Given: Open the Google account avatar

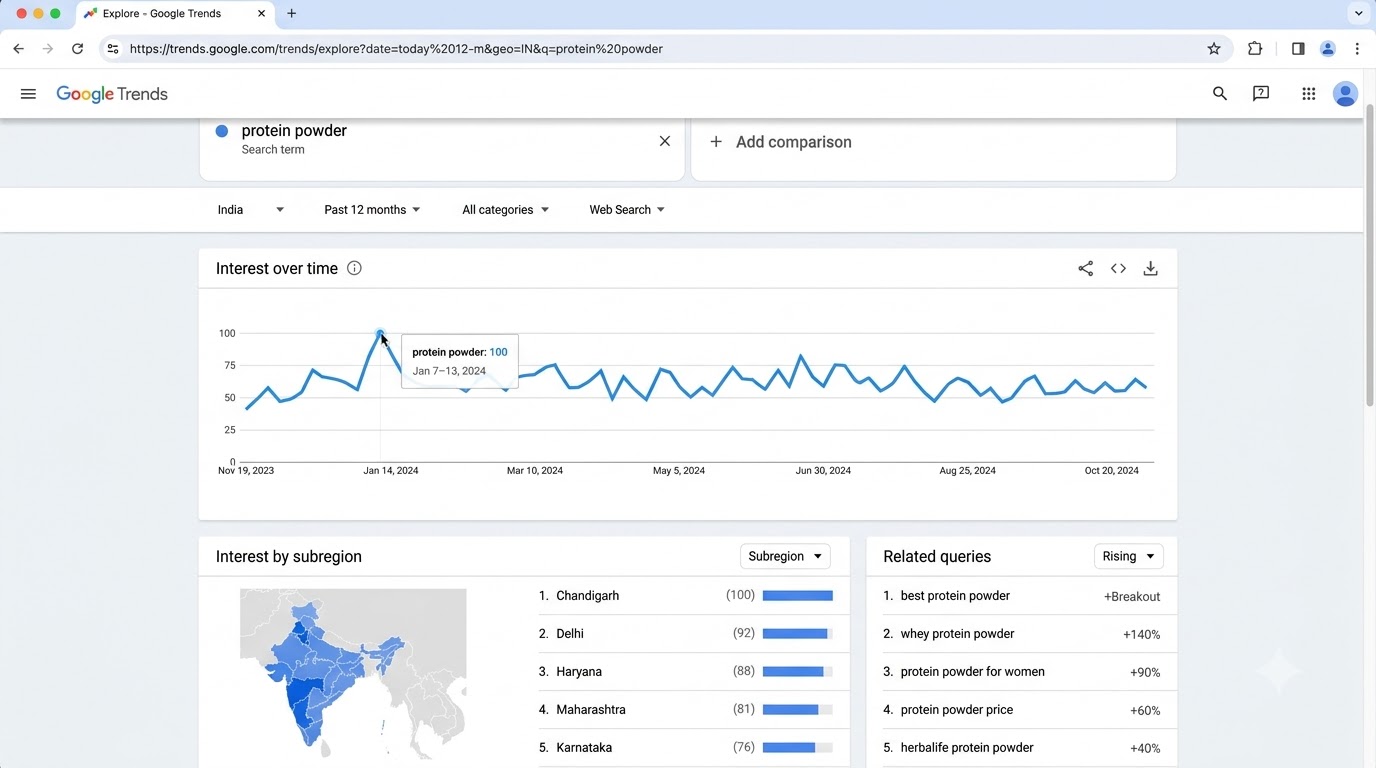Looking at the screenshot, I should (x=1346, y=94).
